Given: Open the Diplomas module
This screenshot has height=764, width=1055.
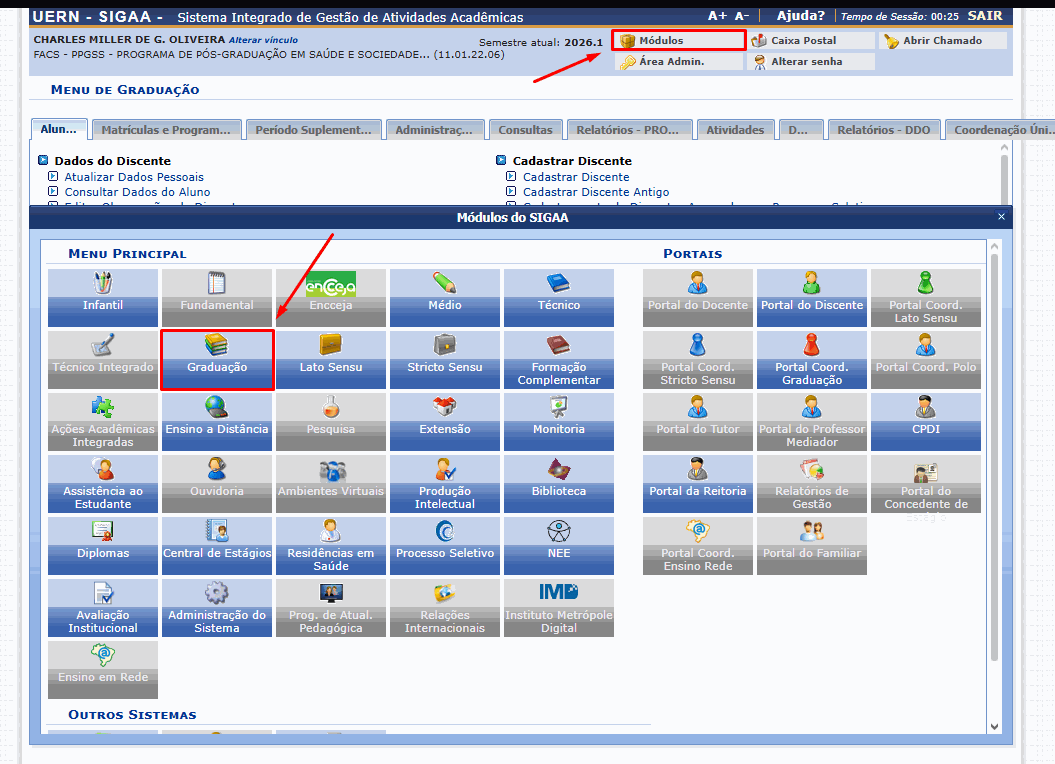Looking at the screenshot, I should pyautogui.click(x=103, y=545).
